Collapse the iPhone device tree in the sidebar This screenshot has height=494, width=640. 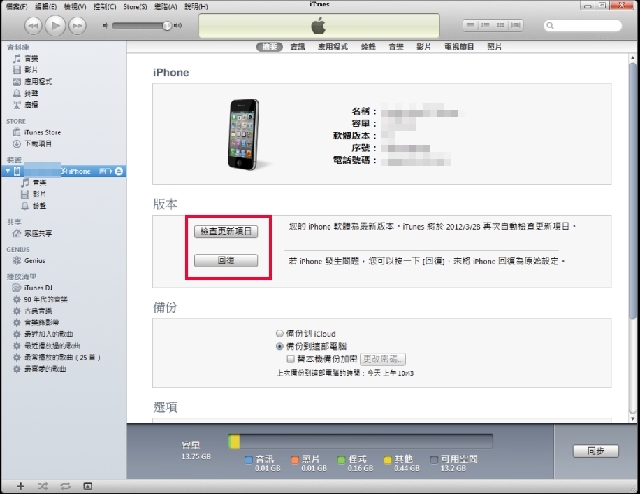[x=8, y=171]
